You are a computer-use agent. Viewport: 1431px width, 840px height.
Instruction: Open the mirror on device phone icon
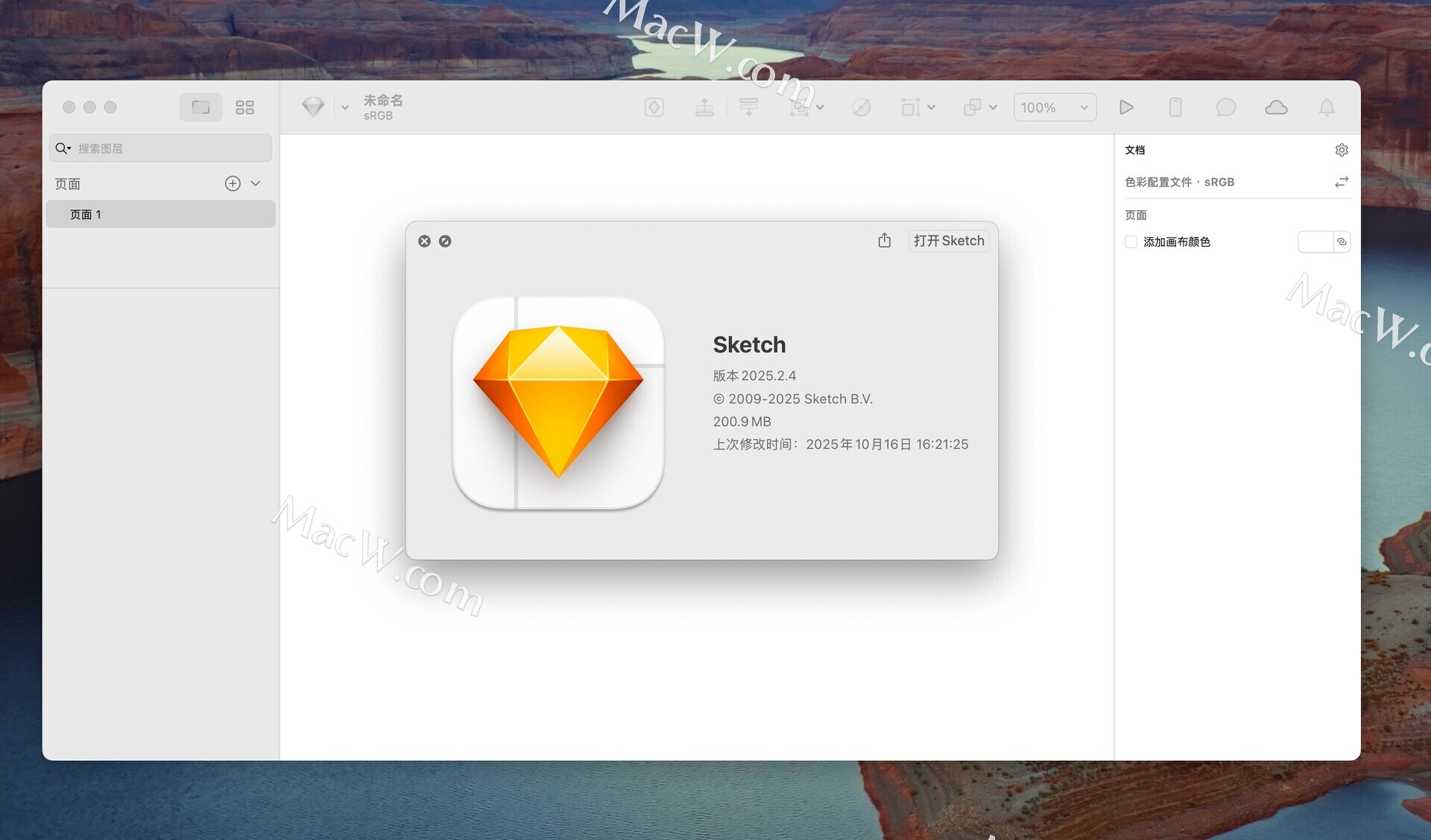pyautogui.click(x=1175, y=107)
